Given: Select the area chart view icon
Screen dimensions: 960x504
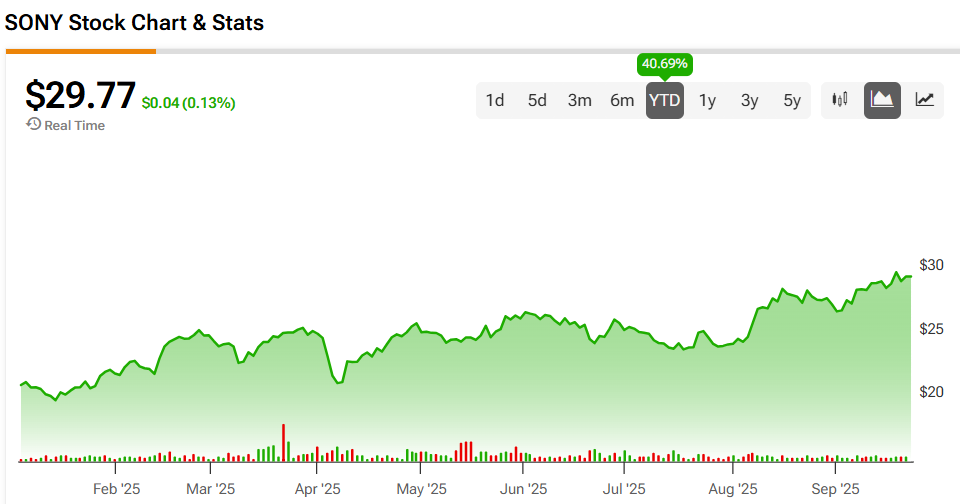Looking at the screenshot, I should click(882, 100).
